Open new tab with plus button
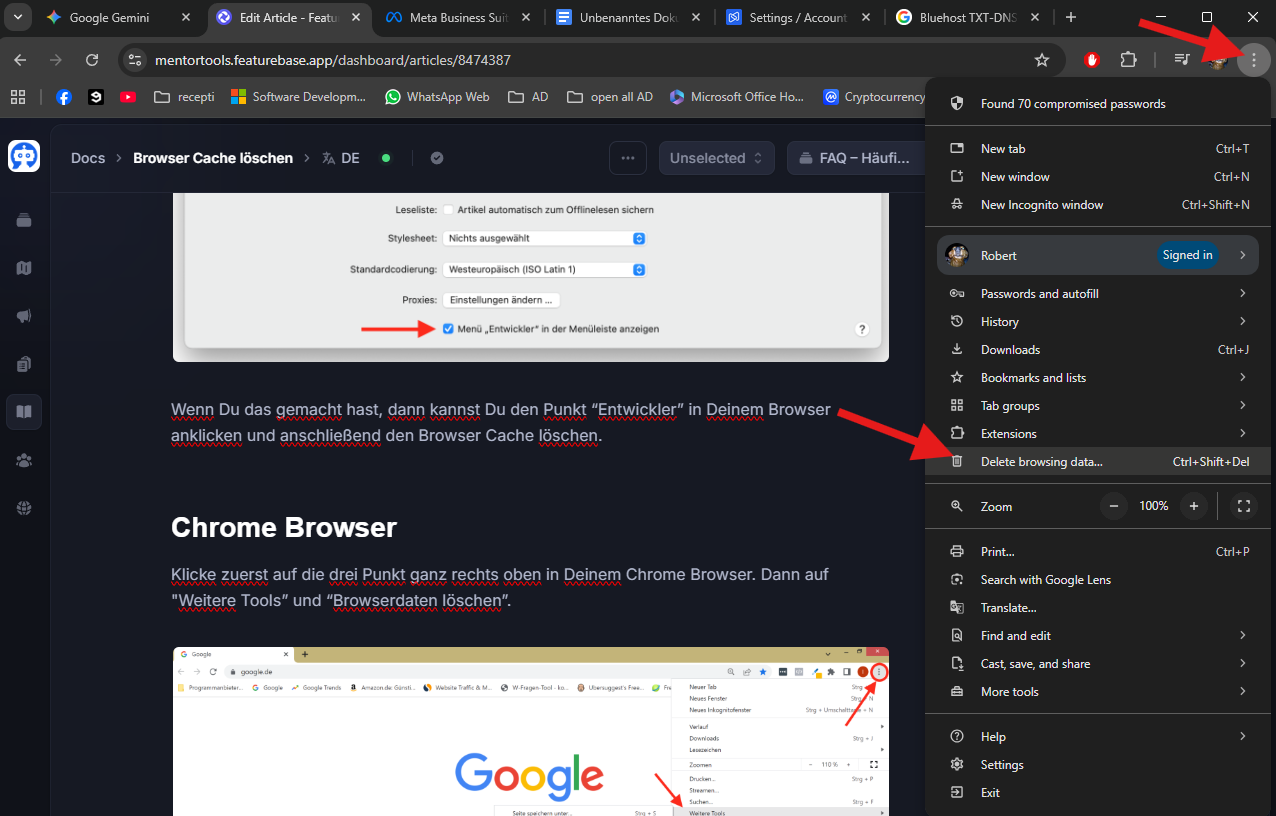Image resolution: width=1276 pixels, height=816 pixels. pos(1071,17)
